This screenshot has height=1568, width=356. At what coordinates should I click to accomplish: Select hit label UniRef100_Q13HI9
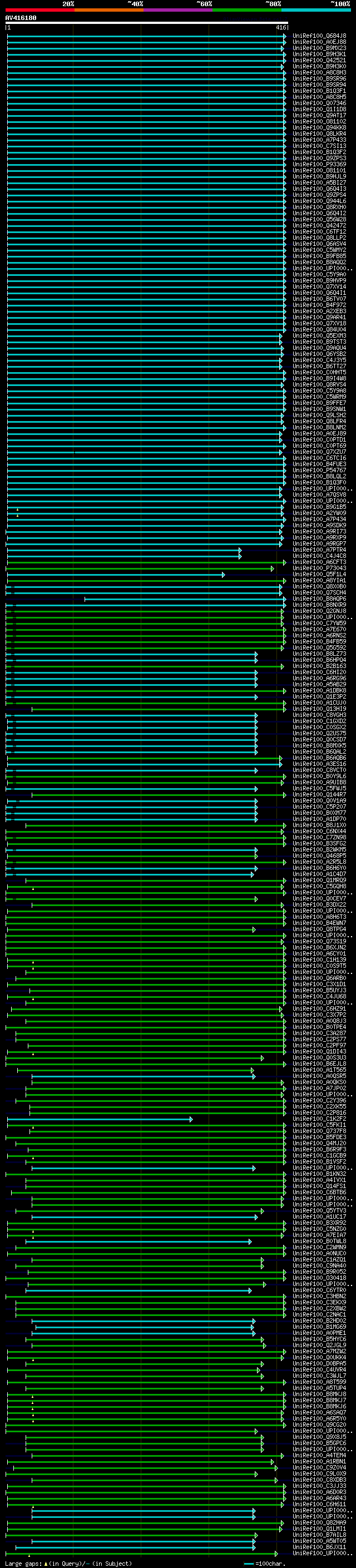pyautogui.click(x=319, y=709)
